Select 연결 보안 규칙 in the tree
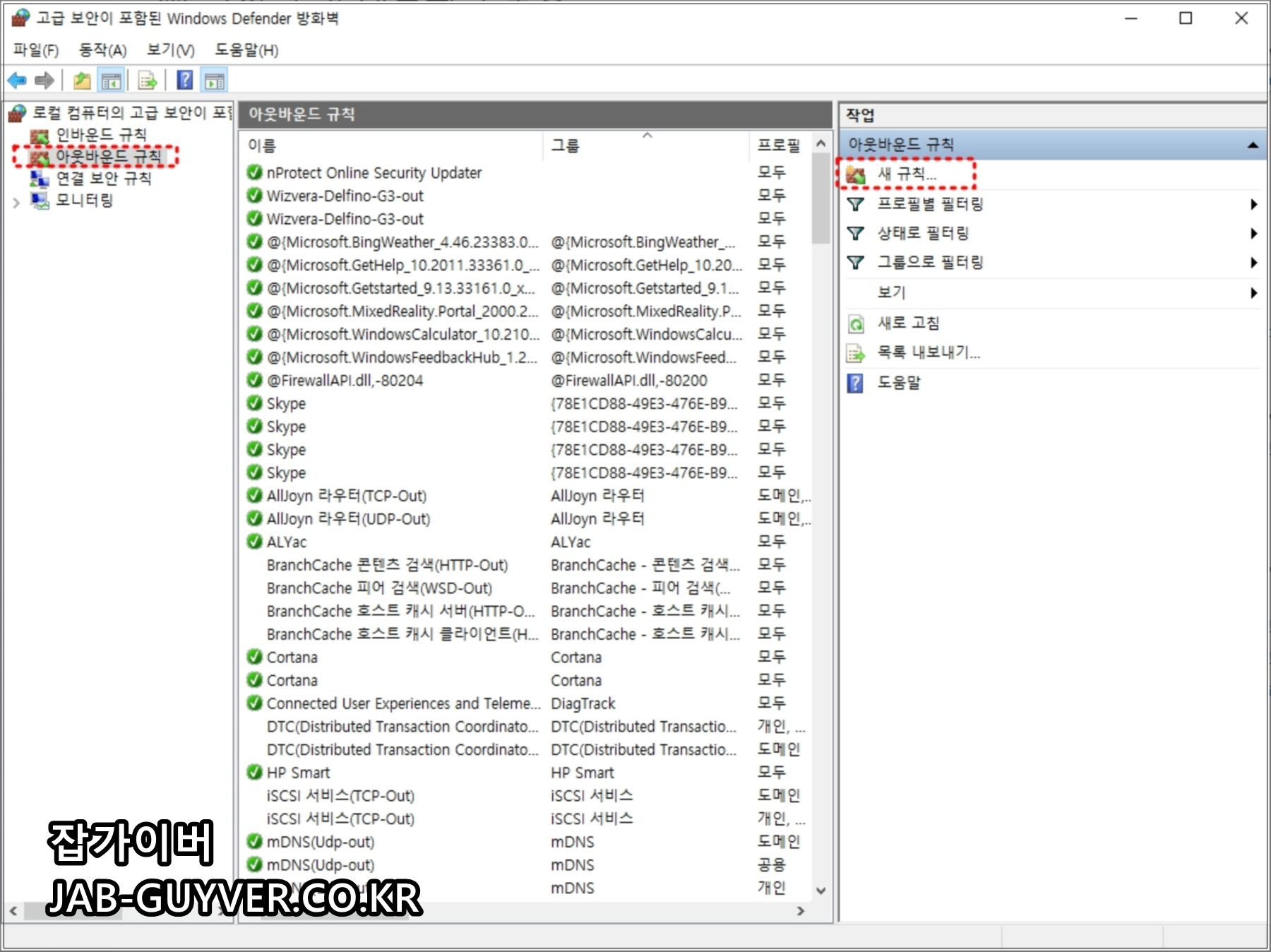Viewport: 1271px width, 952px height. pos(104,179)
